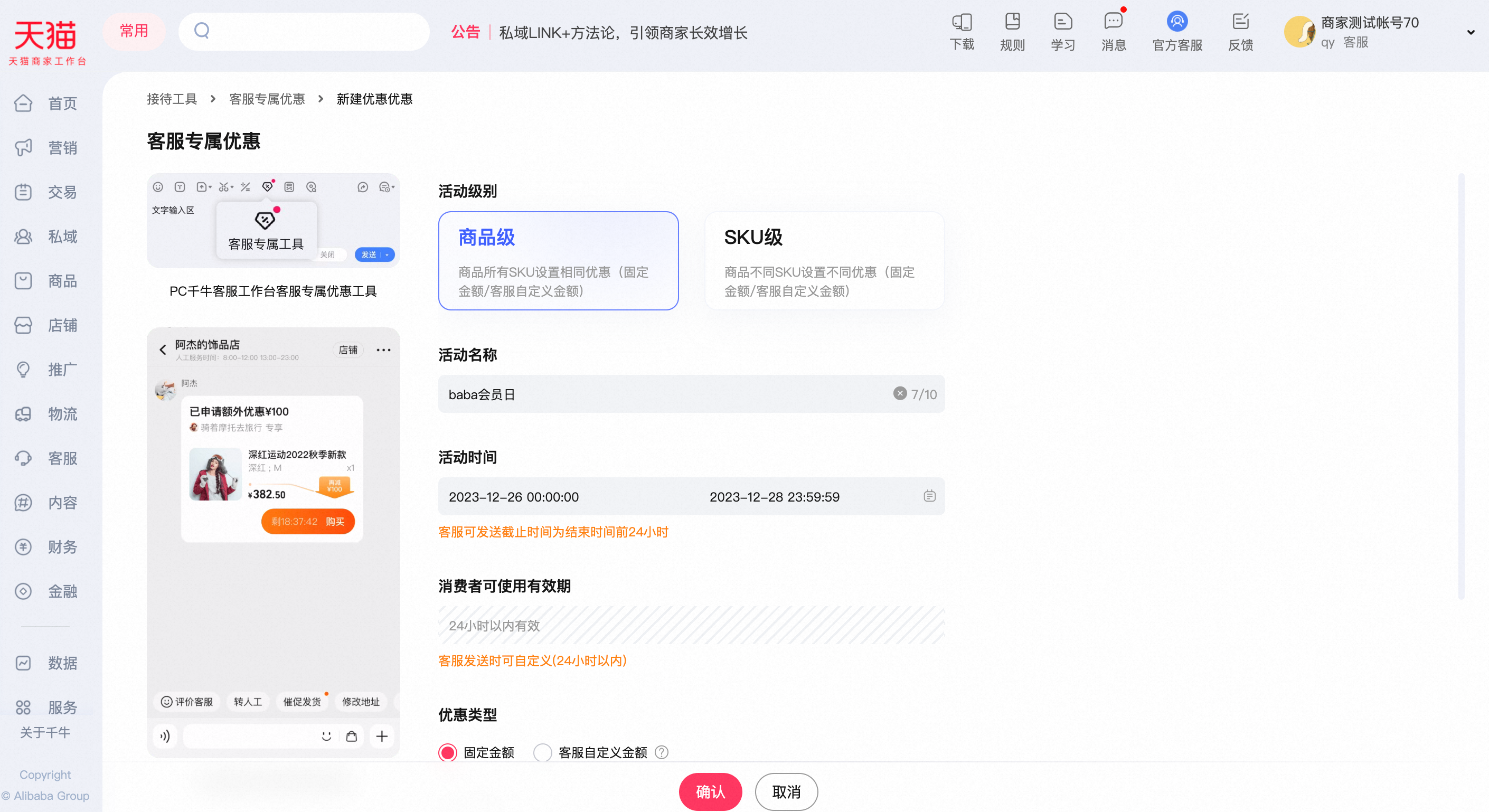Select 客服自定义金额 radio button
The height and width of the screenshot is (812, 1489).
[x=542, y=752]
